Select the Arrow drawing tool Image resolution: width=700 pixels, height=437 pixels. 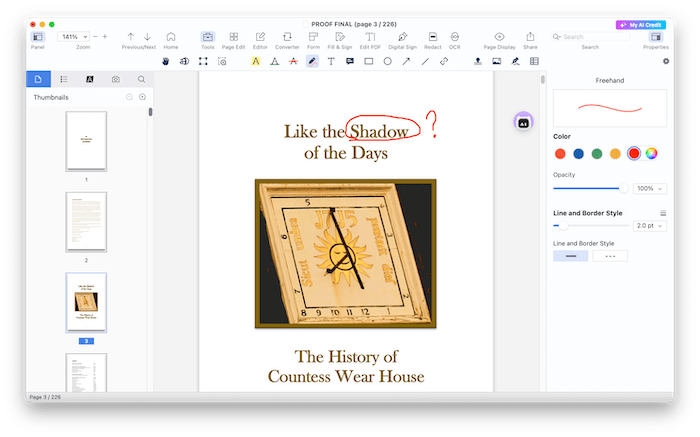pos(406,61)
